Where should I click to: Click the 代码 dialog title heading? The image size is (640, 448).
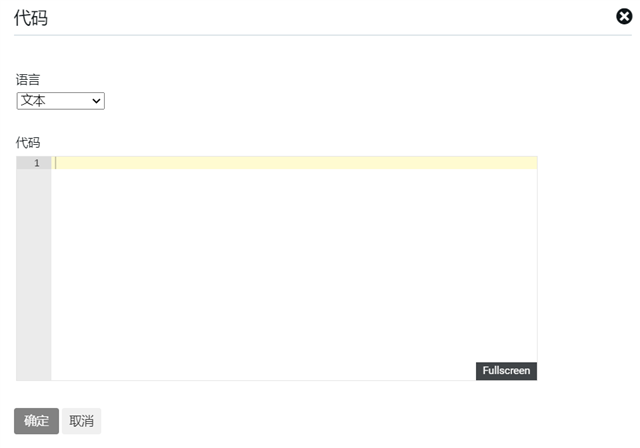click(x=31, y=18)
